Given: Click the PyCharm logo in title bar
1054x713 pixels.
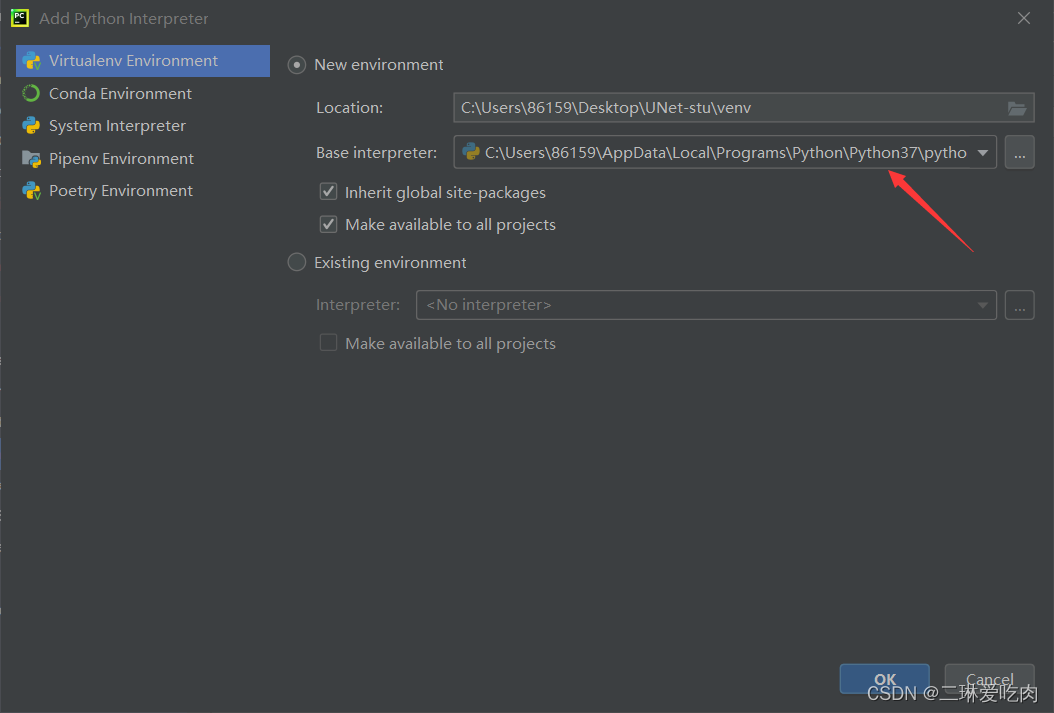Looking at the screenshot, I should 20,18.
